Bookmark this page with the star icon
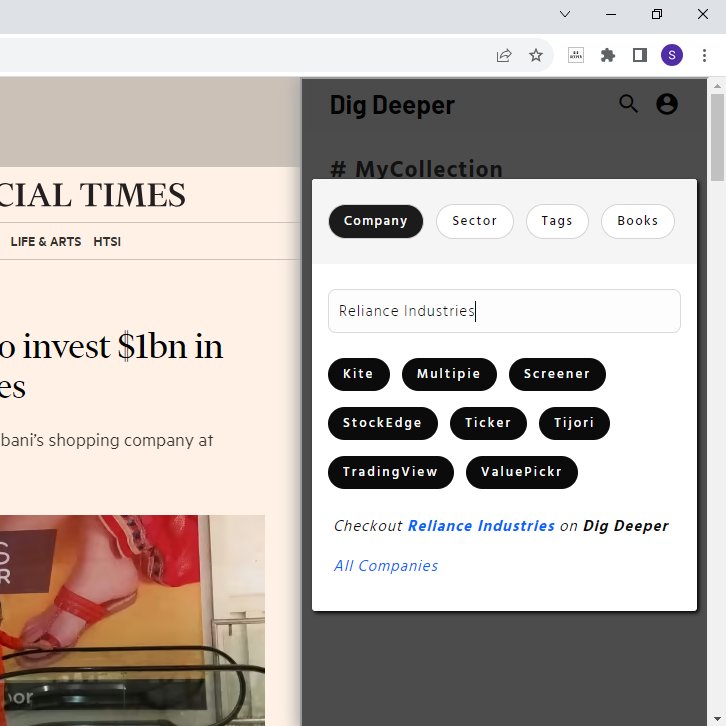 [536, 56]
